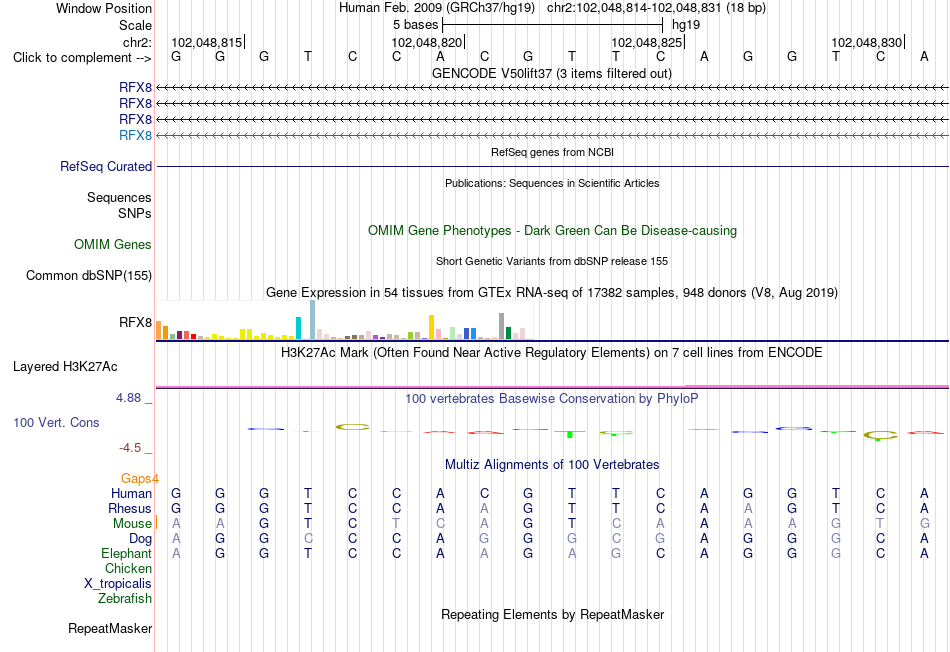This screenshot has height=652, width=950.
Task: Click the tall gray bar near the chart's right end
Action: point(502,326)
